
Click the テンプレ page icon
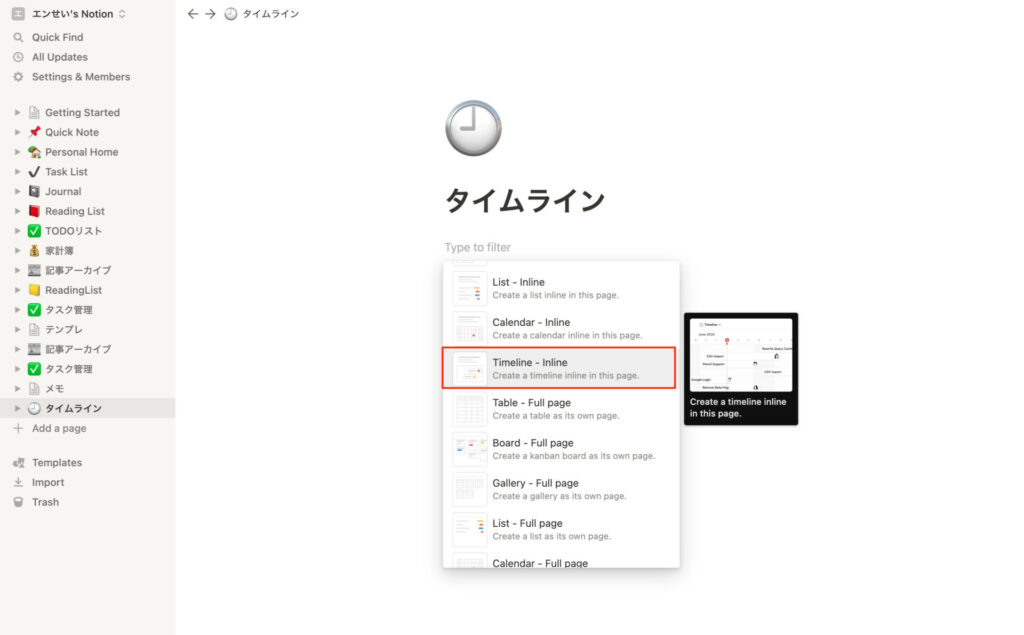pos(35,329)
